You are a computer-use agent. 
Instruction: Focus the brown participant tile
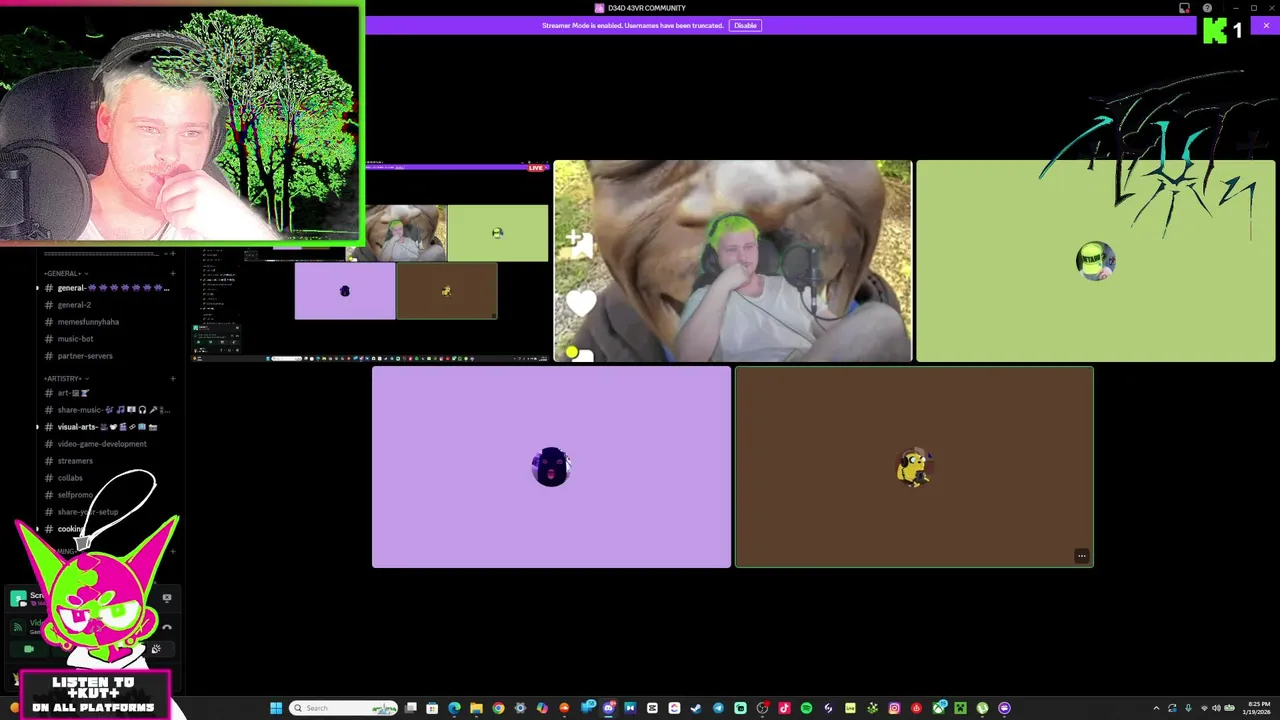click(914, 467)
